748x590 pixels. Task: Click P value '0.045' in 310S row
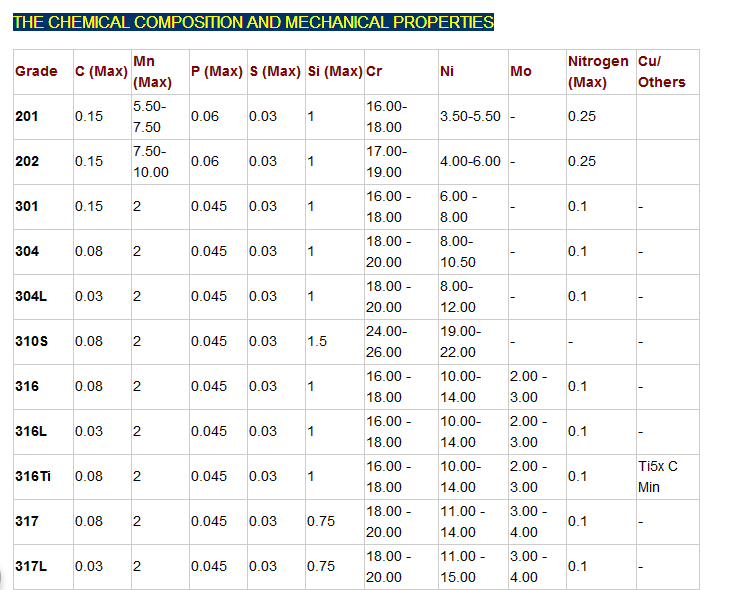tap(209, 342)
